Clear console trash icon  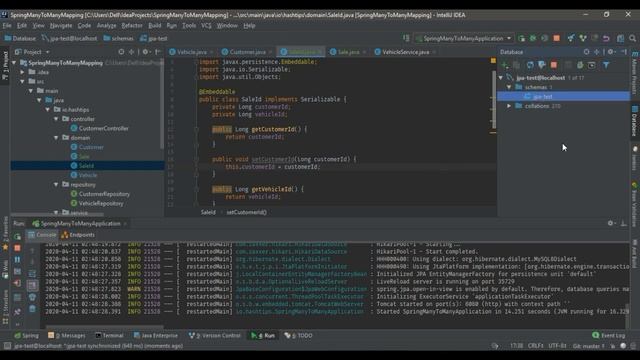pos(32,309)
